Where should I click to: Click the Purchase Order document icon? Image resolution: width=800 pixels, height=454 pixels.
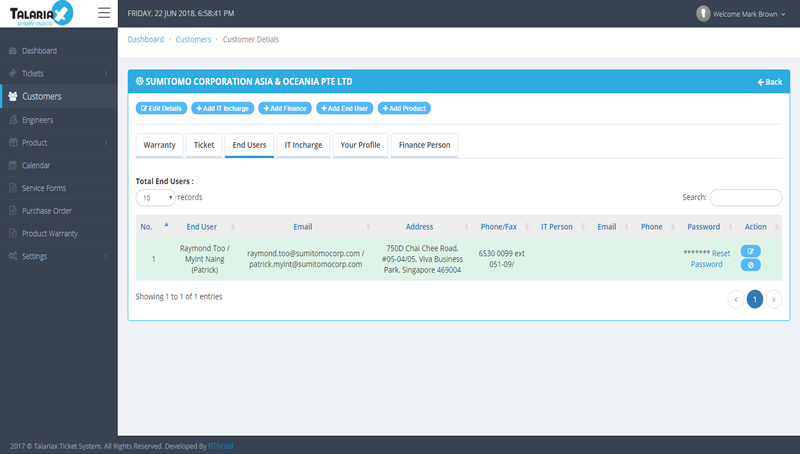pyautogui.click(x=13, y=211)
